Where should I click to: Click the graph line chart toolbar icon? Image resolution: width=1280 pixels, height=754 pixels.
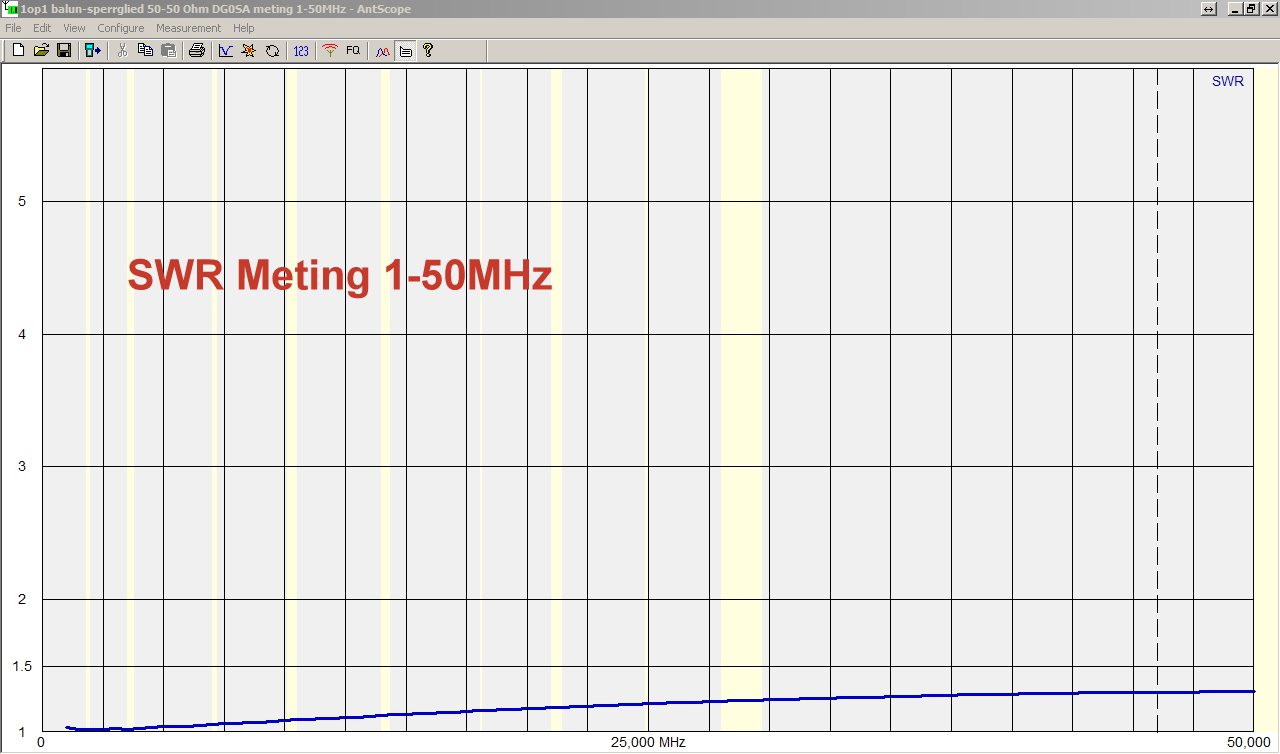[226, 50]
